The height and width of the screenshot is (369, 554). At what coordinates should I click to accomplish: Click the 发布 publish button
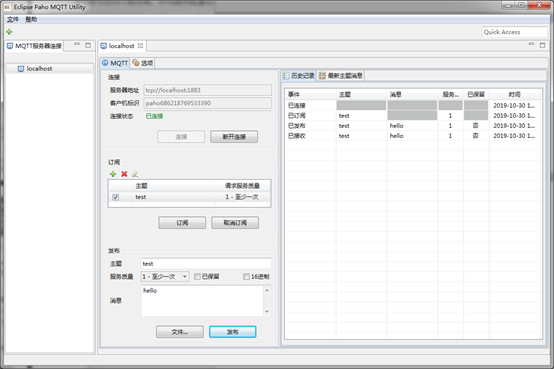coord(232,332)
